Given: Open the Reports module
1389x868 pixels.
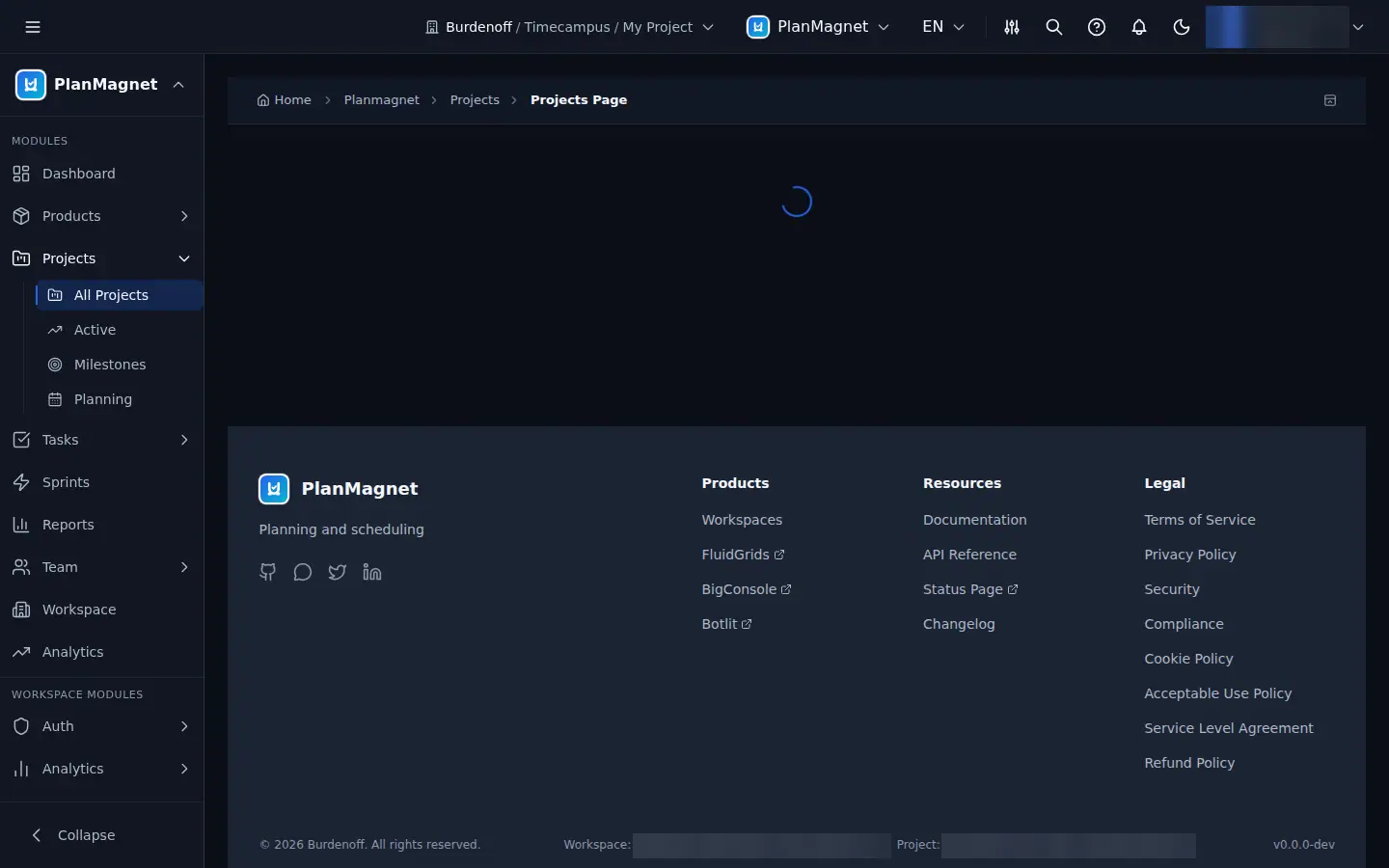Looking at the screenshot, I should click(x=101, y=525).
